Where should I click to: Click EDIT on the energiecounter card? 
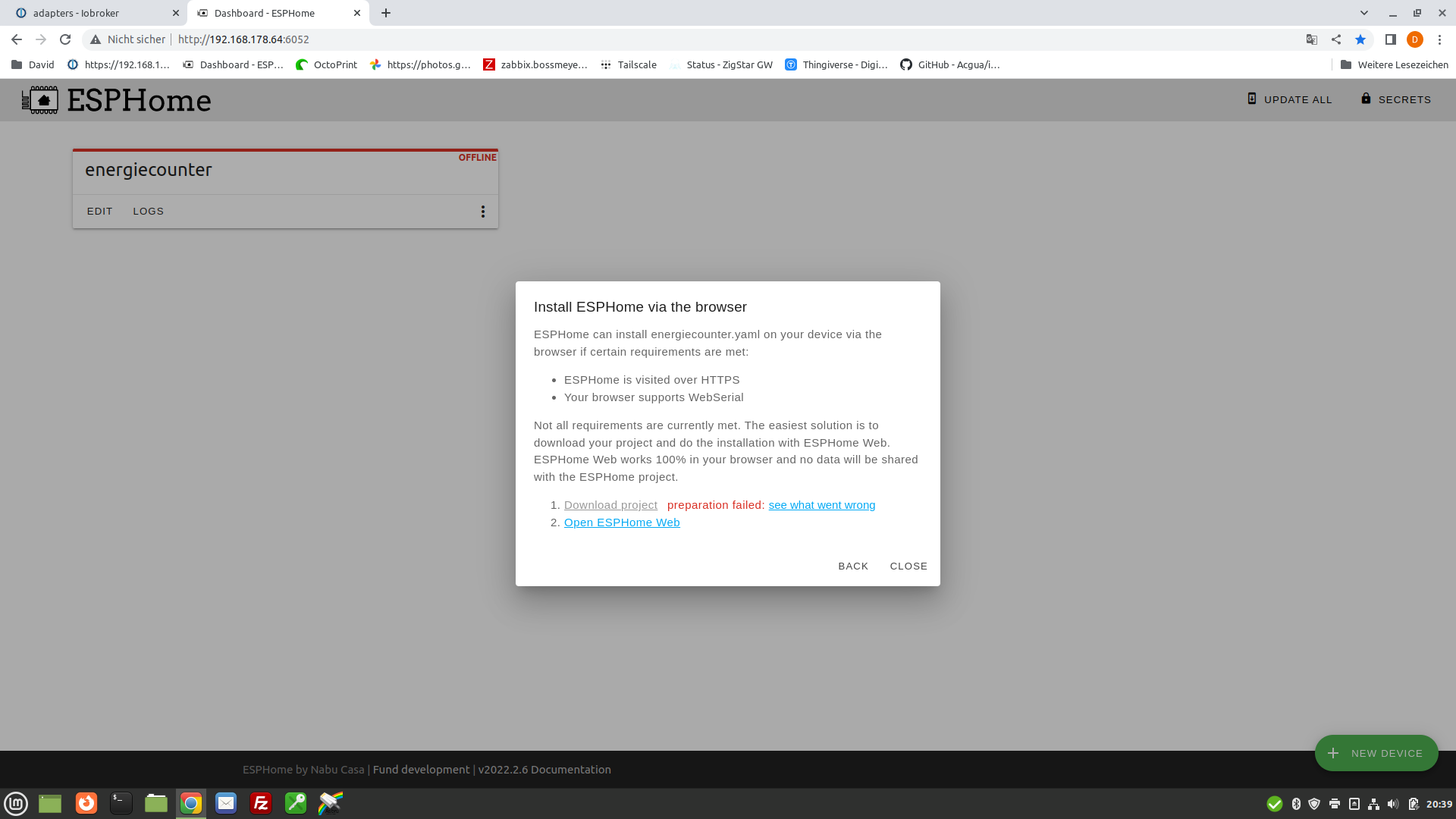coord(99,212)
